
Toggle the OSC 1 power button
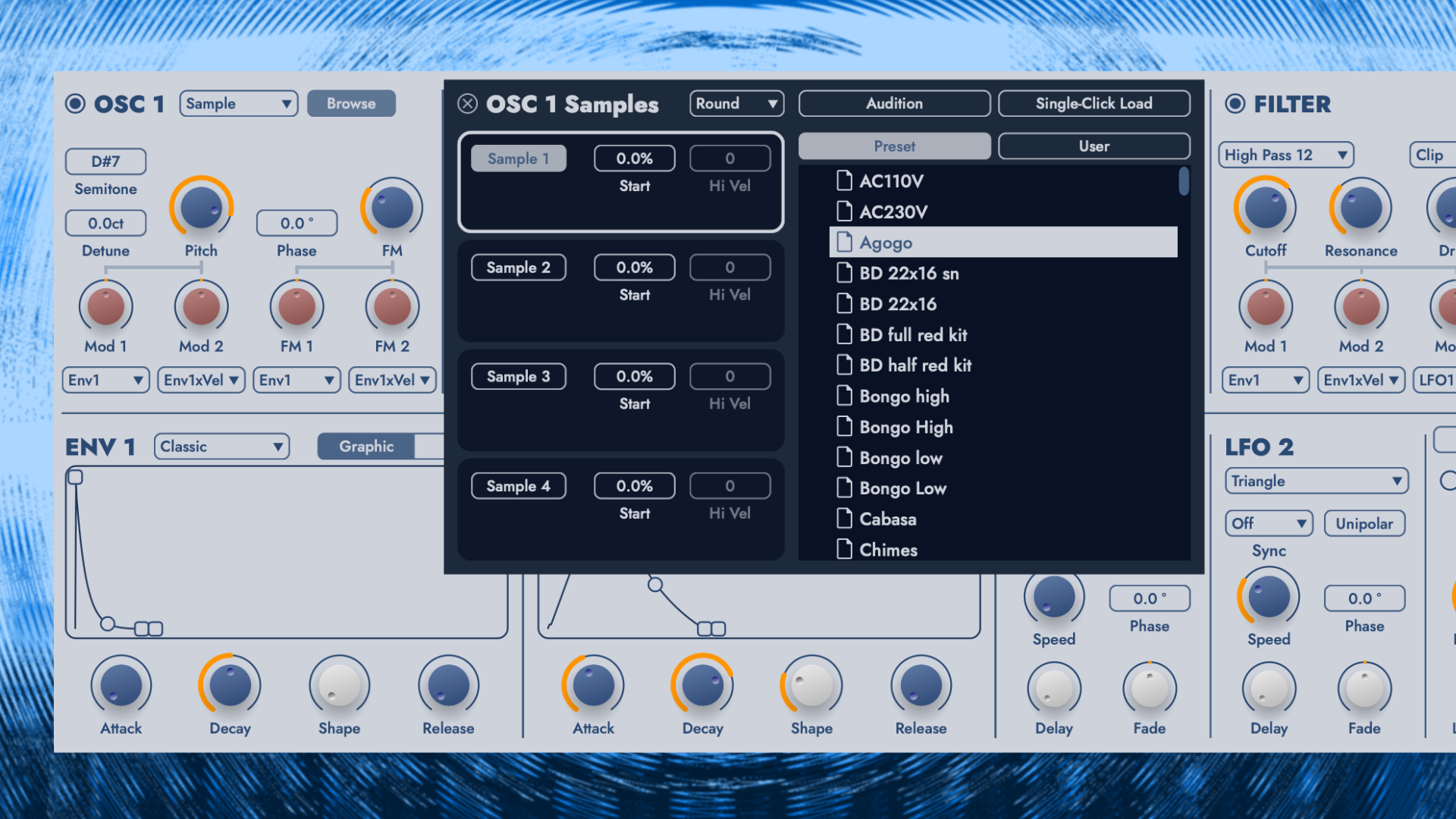click(x=75, y=104)
